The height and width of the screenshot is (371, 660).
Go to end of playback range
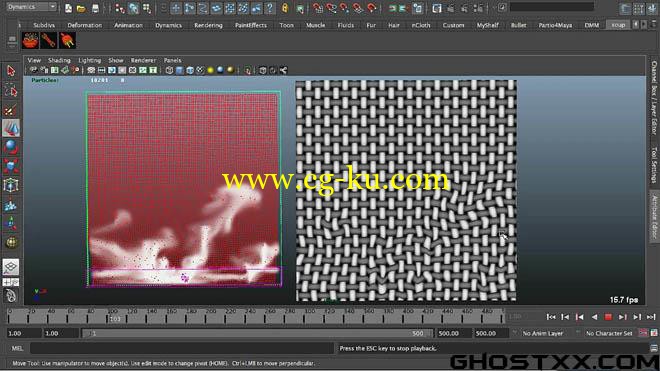651,317
